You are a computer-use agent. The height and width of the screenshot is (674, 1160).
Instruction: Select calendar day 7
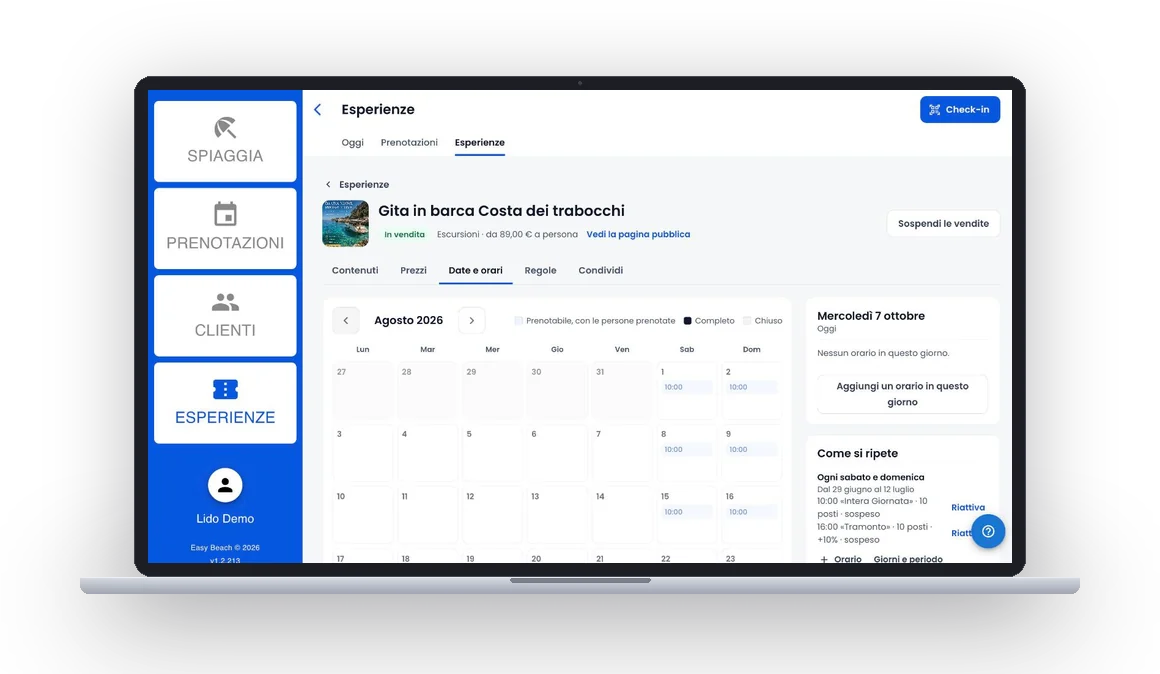(x=622, y=454)
